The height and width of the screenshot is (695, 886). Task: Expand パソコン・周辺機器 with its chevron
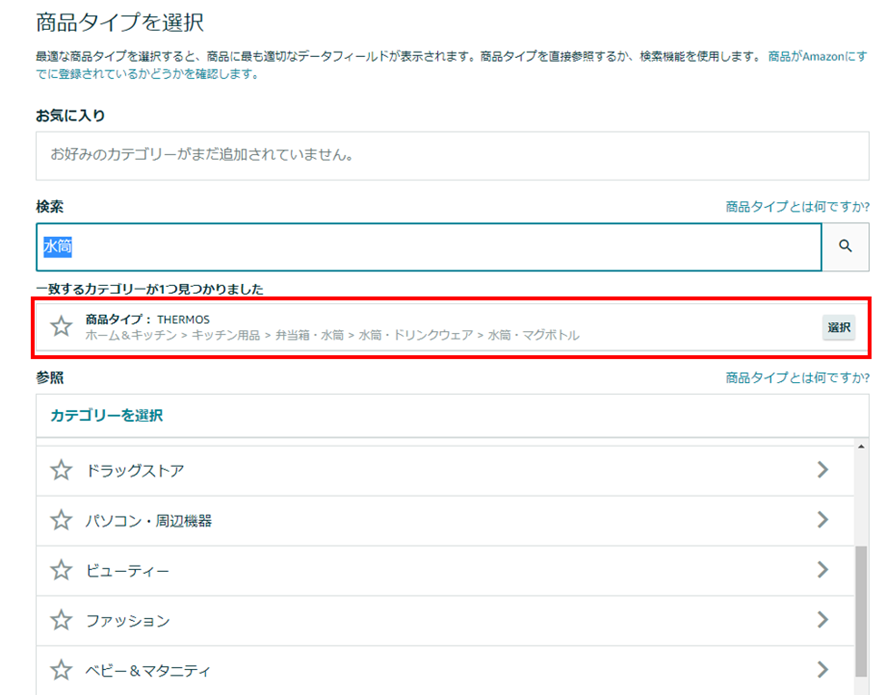click(x=823, y=520)
